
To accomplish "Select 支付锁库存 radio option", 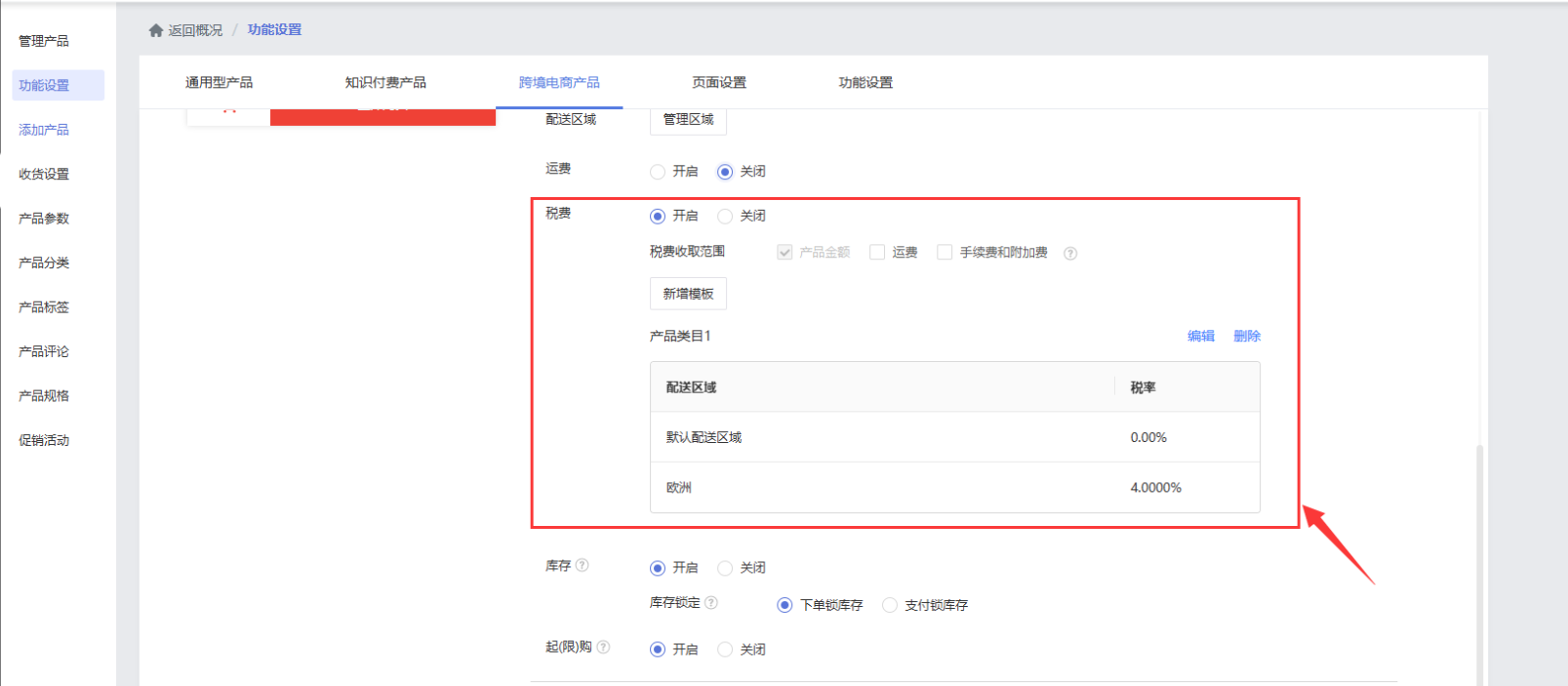I will (890, 605).
